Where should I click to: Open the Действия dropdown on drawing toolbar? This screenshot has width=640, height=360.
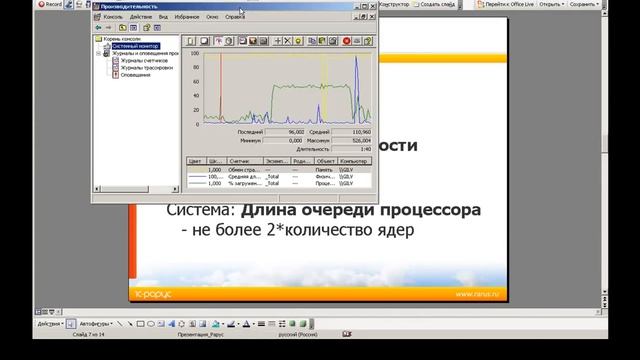click(50, 324)
